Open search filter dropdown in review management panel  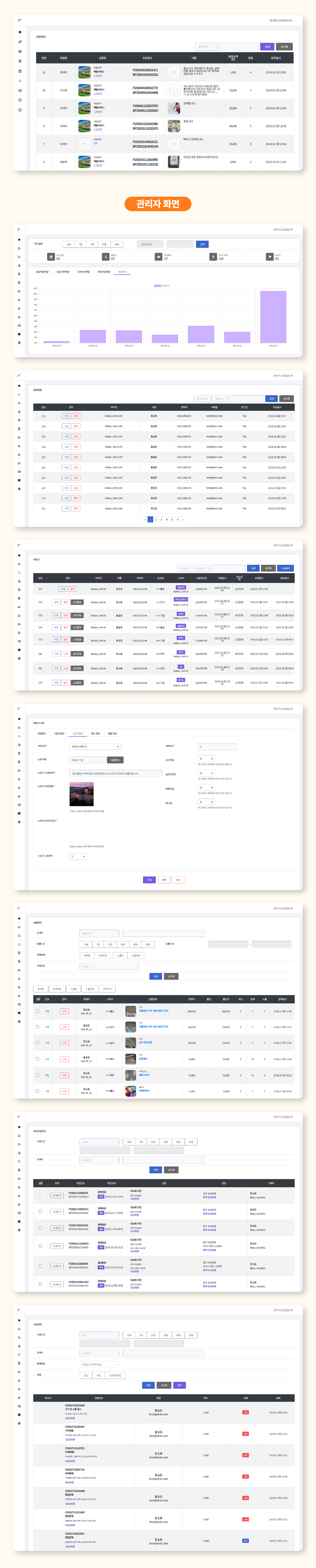click(x=206, y=46)
